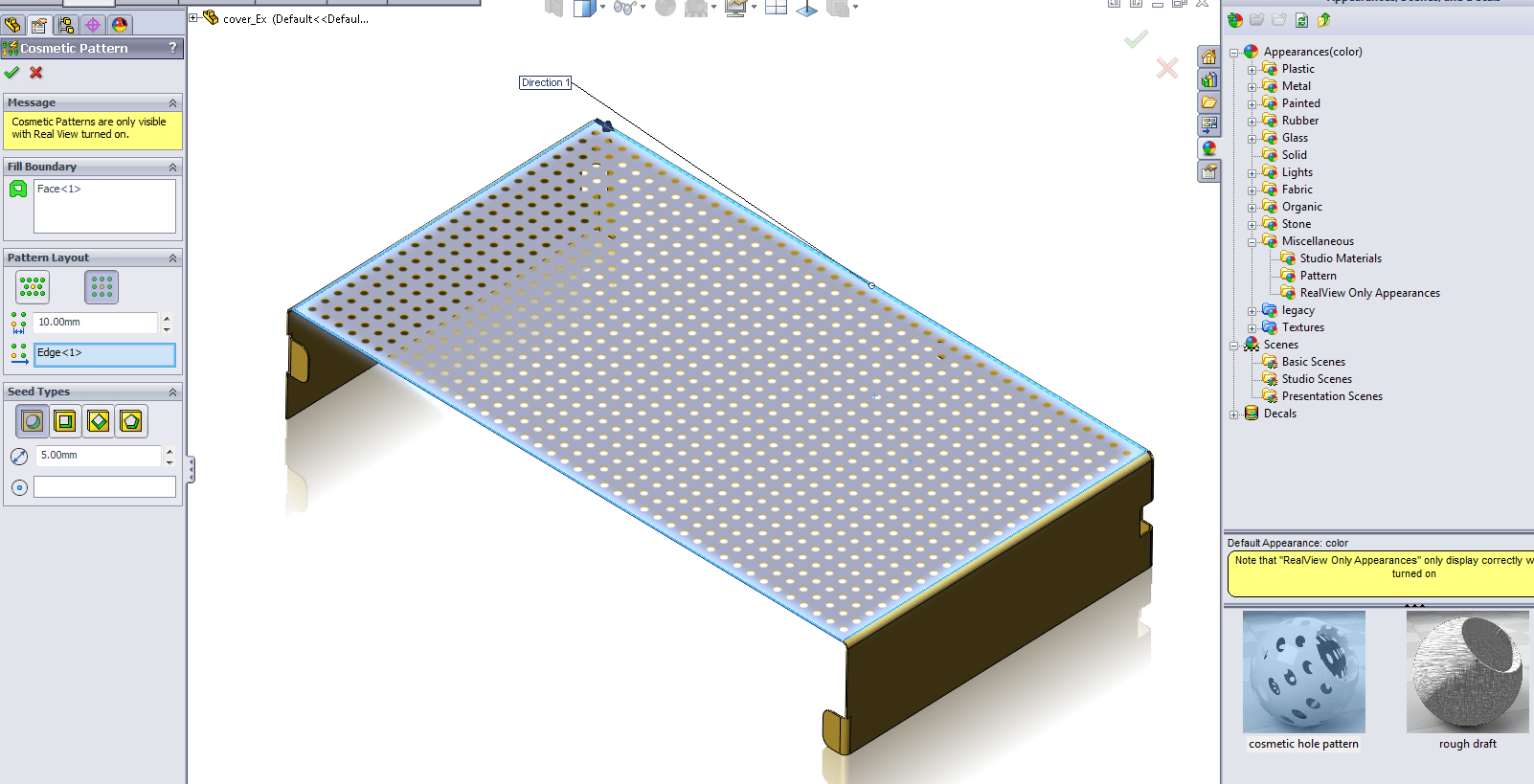This screenshot has width=1534, height=784.
Task: Select the polygon seed type
Action: [x=131, y=421]
